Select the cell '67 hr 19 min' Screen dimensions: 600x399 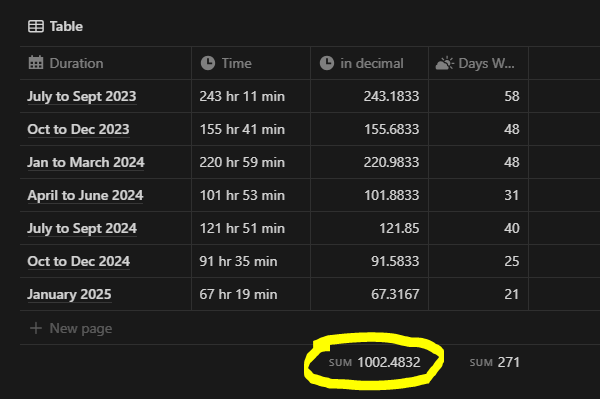pos(251,294)
